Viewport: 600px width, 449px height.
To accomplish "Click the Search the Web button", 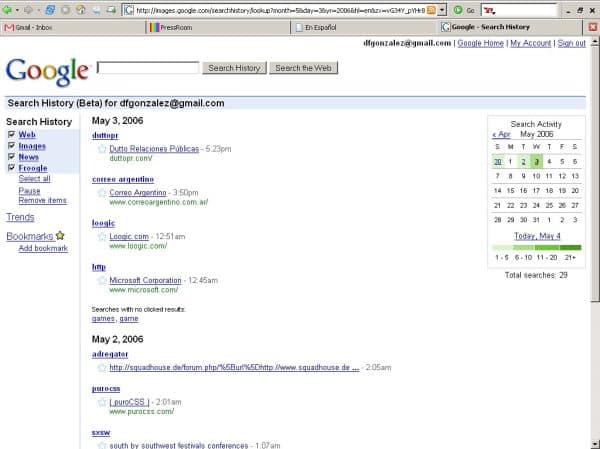I will [303, 68].
